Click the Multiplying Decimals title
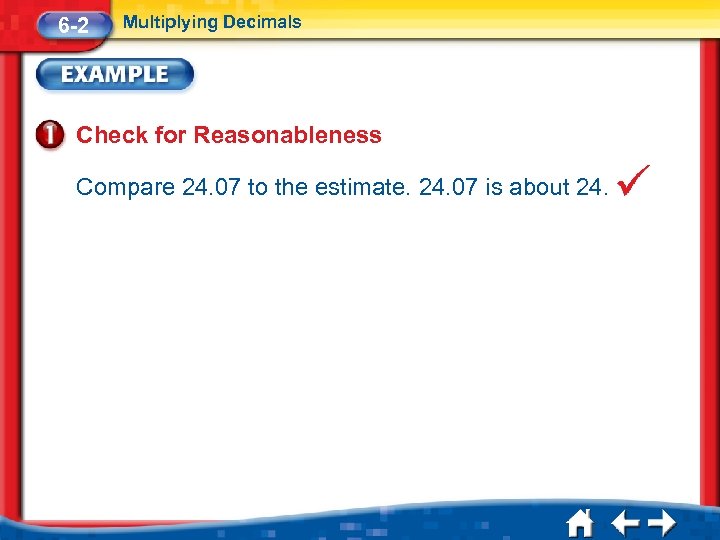The image size is (720, 540). [x=212, y=22]
